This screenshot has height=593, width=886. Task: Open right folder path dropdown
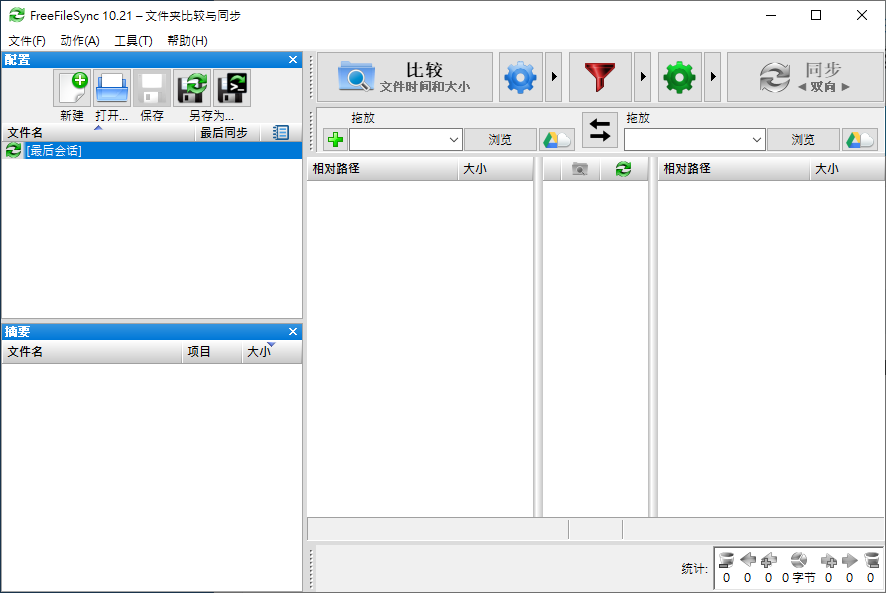click(757, 140)
